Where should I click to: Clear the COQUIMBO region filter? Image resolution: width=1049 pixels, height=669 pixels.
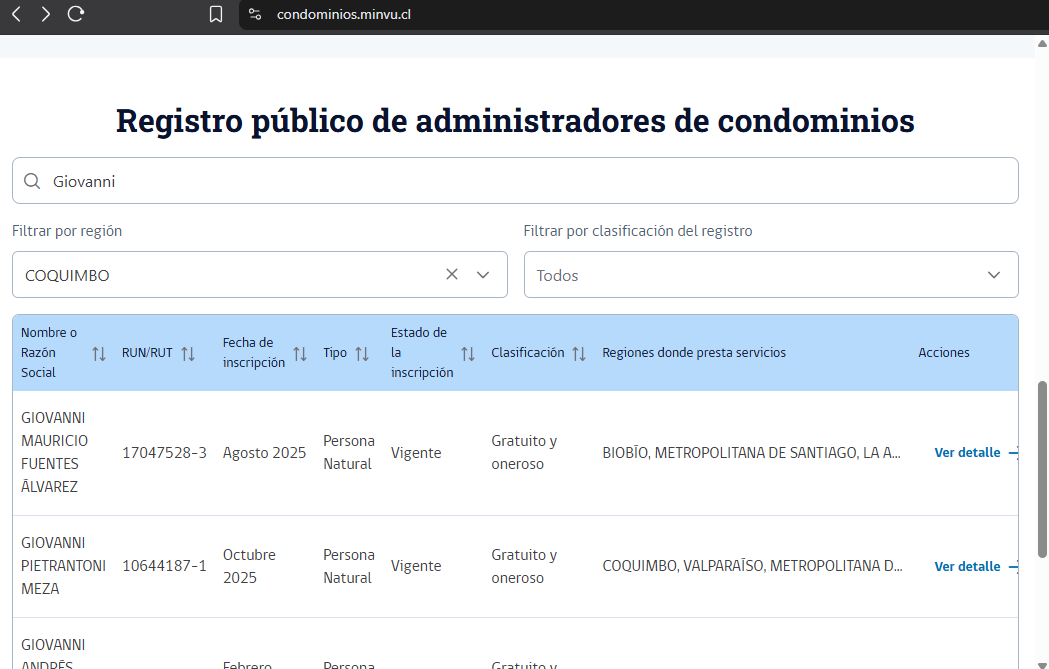452,274
